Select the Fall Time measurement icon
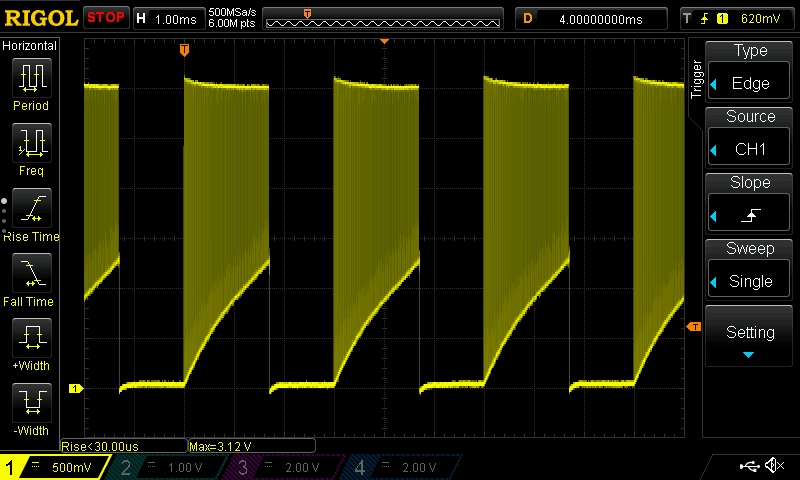 tap(31, 275)
